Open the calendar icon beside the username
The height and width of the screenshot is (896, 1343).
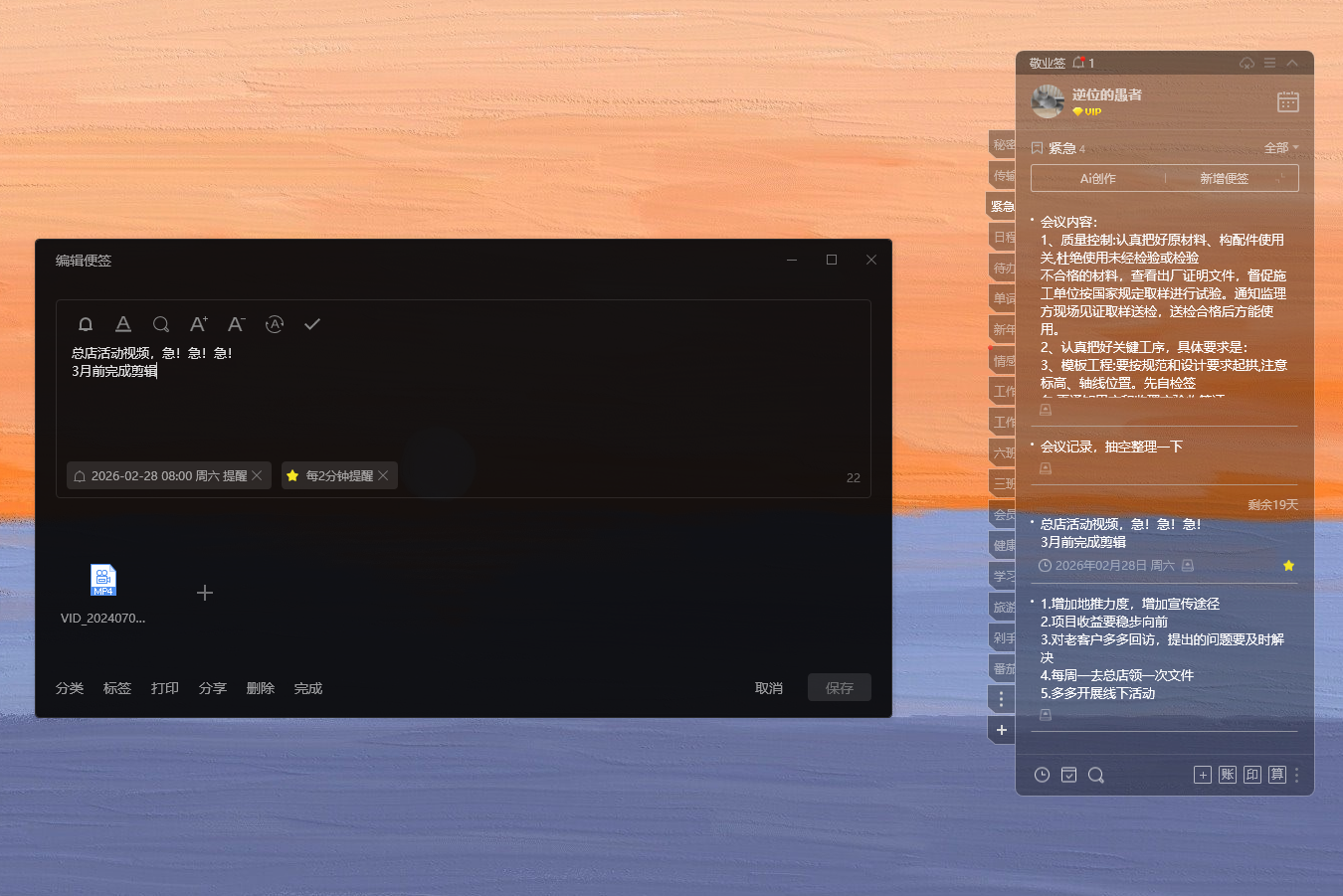click(1287, 101)
